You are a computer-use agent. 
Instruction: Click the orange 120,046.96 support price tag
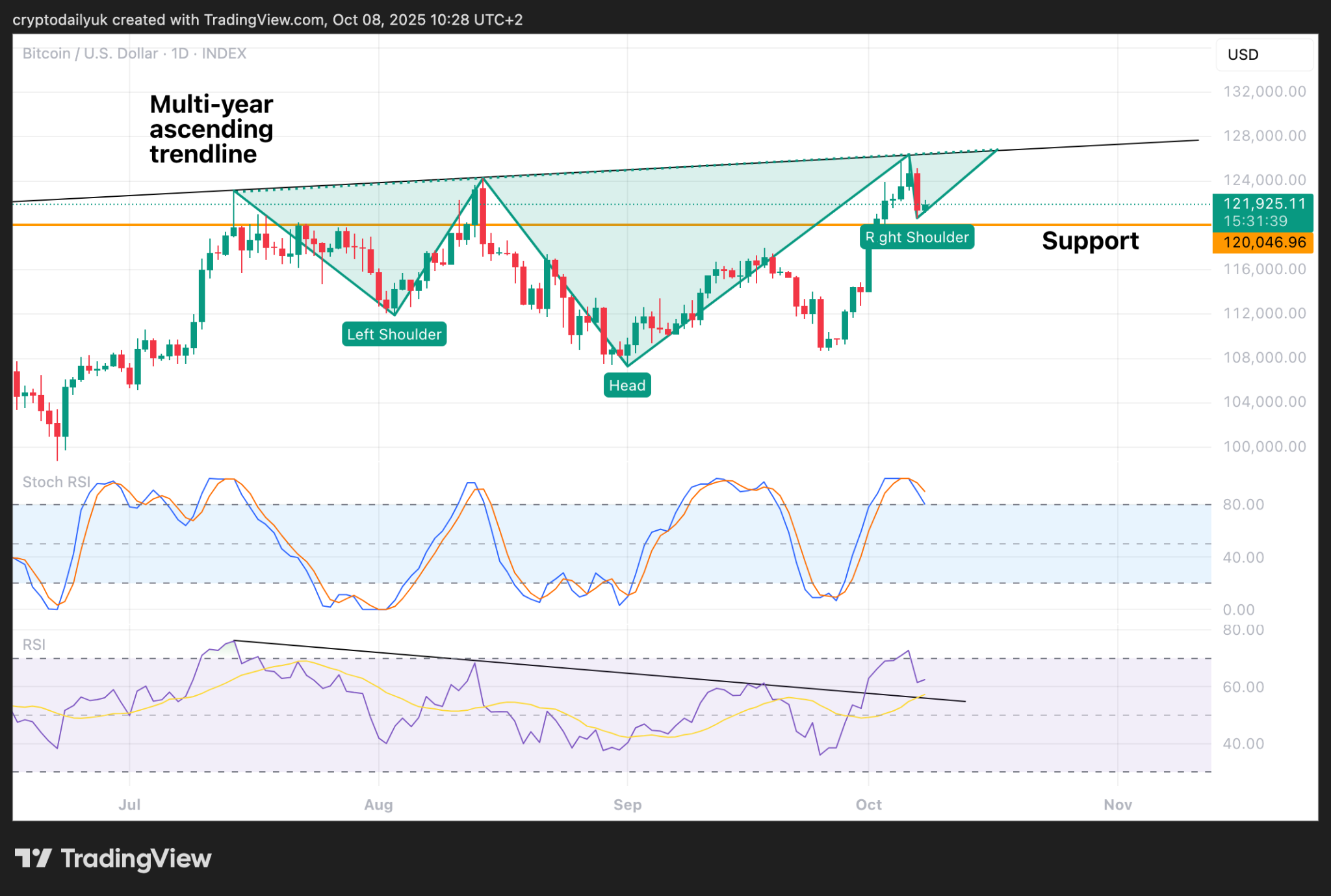(x=1263, y=242)
